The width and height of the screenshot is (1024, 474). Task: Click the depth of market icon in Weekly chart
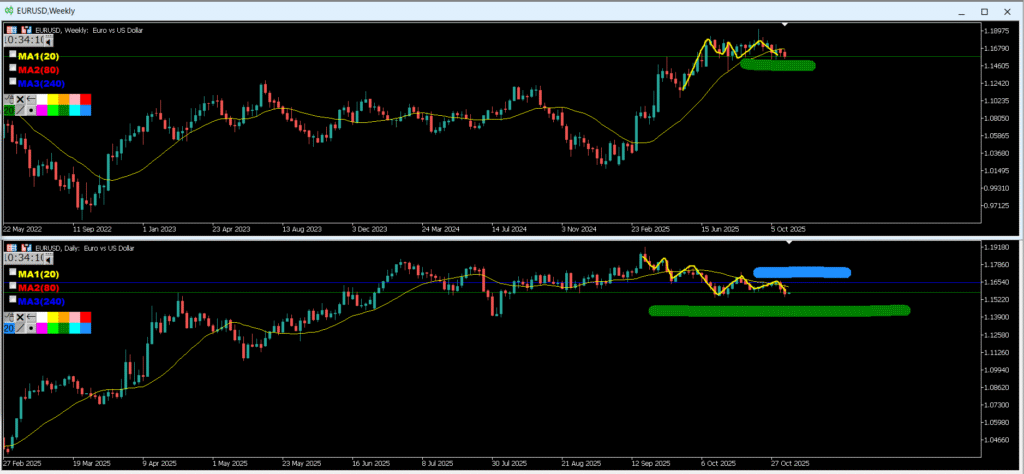pos(12,30)
